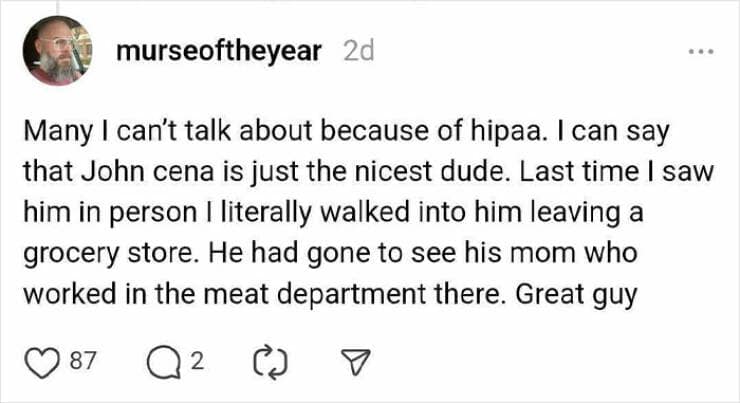Click the line starting "worked in the meat department"

tap(330, 296)
